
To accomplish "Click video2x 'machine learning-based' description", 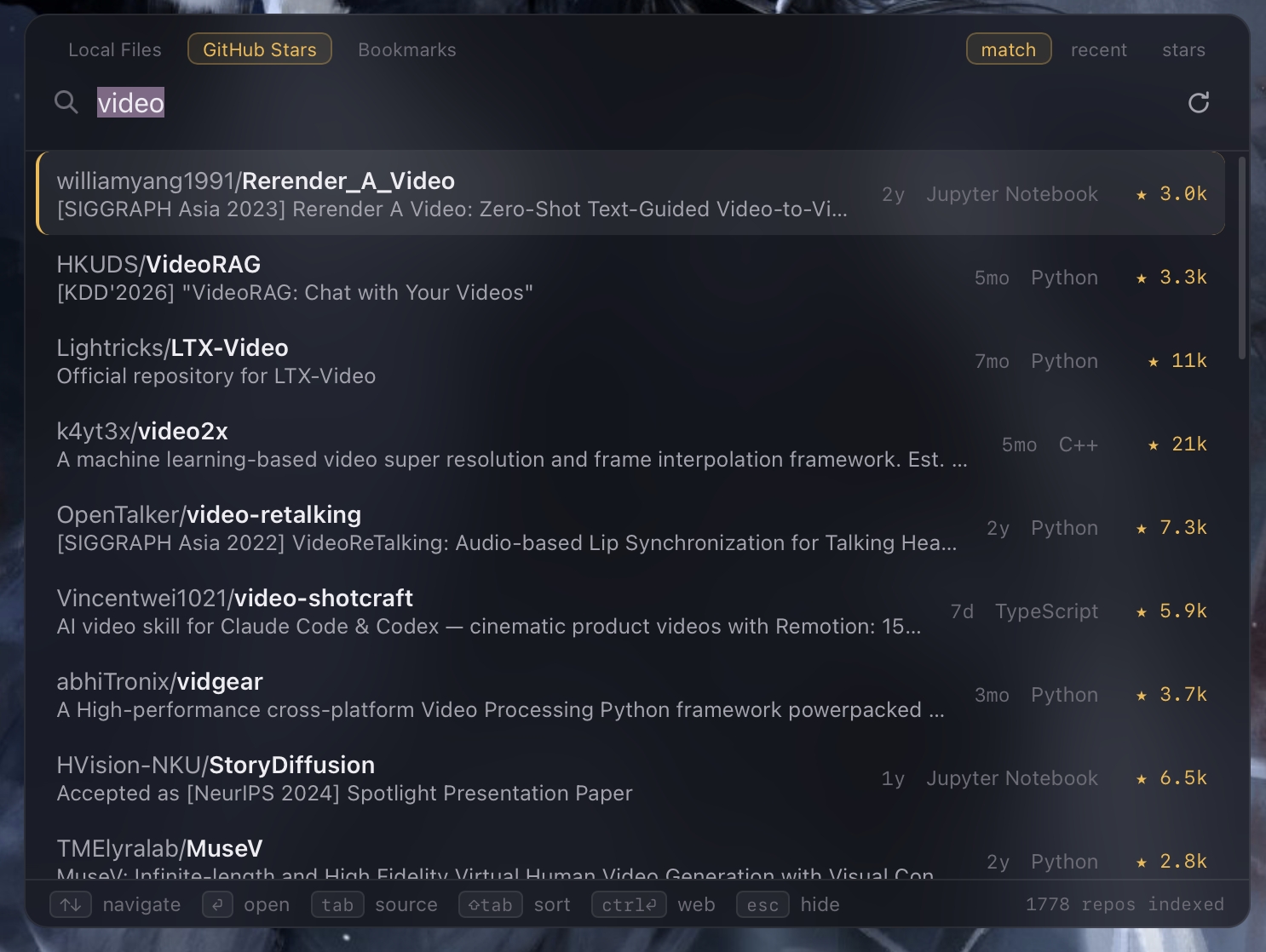I will [x=512, y=460].
